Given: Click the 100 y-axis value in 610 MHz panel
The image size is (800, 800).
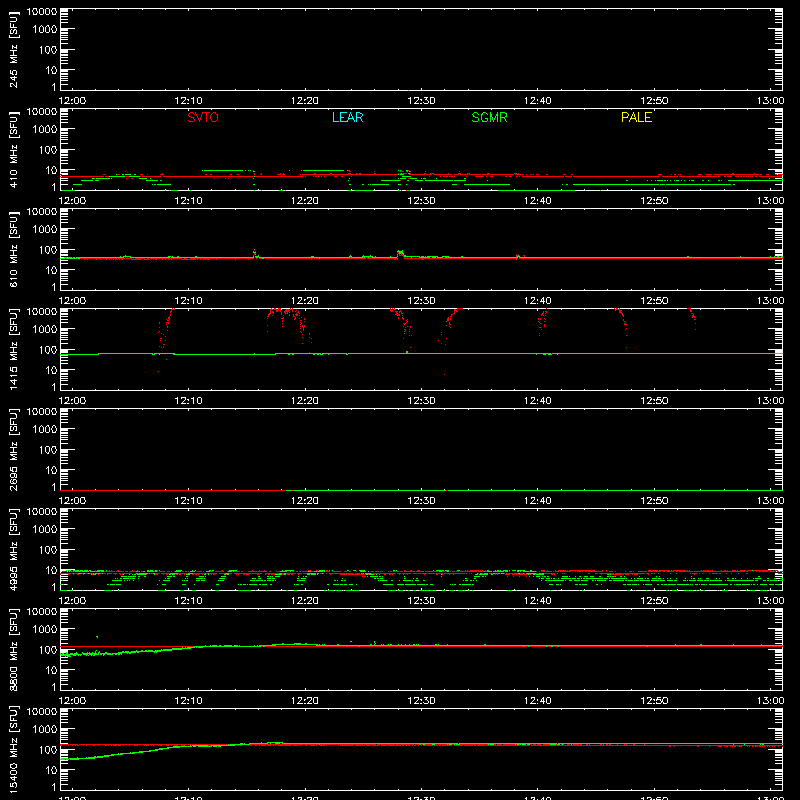Looking at the screenshot, I should [x=48, y=250].
